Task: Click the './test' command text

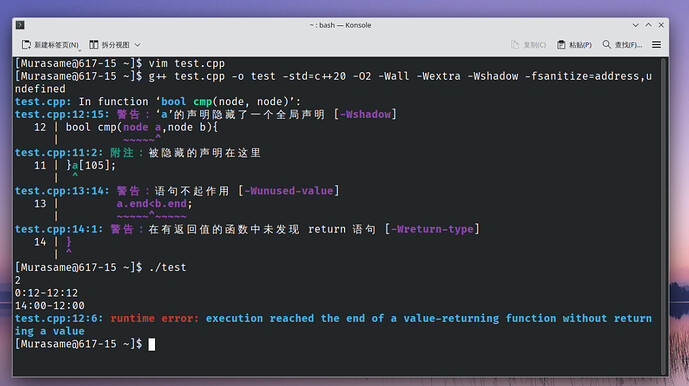Action: tap(167, 267)
